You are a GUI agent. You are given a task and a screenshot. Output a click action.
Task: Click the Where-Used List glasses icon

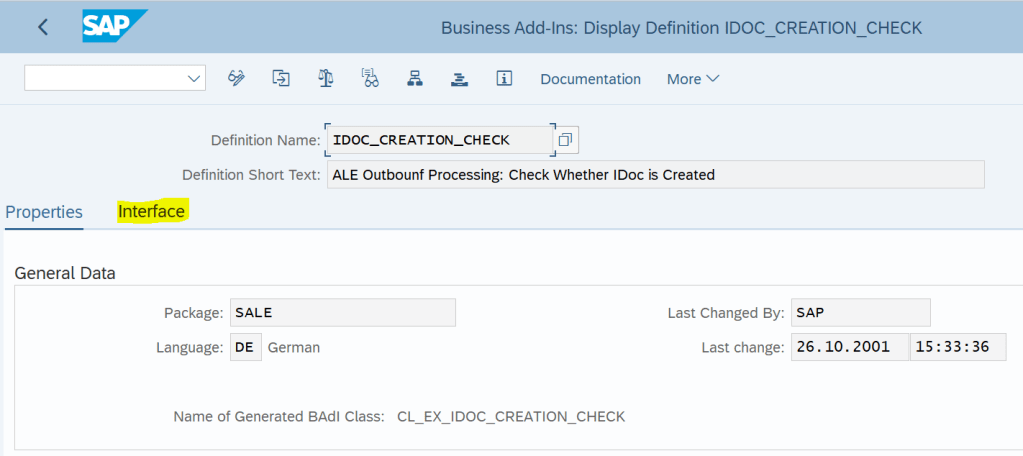370,78
